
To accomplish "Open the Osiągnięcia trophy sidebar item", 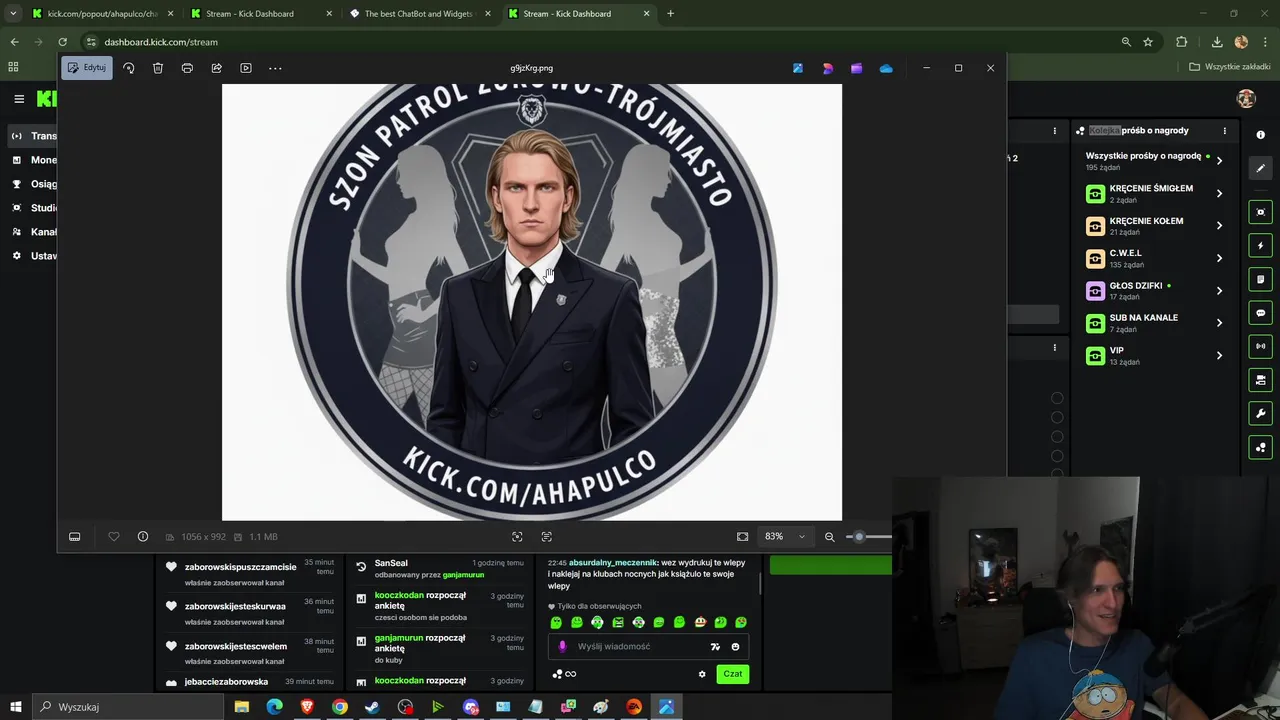I will (34, 184).
